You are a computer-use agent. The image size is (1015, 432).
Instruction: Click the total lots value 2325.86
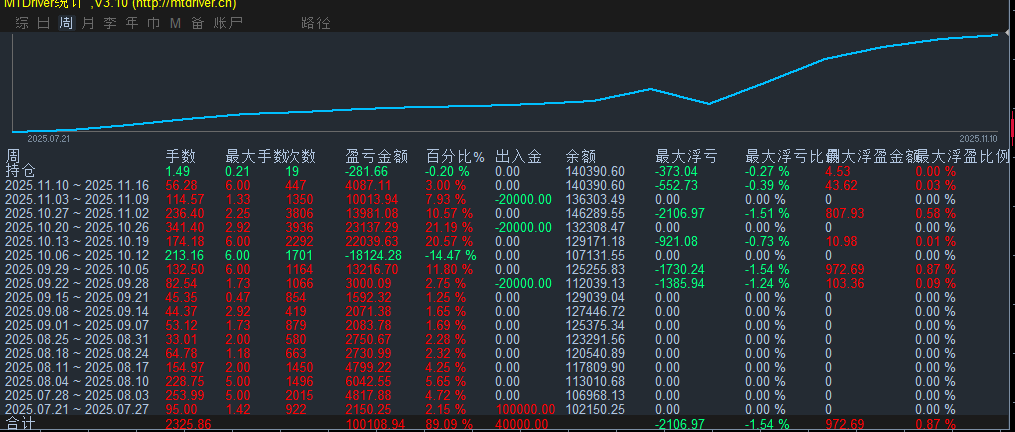click(190, 424)
